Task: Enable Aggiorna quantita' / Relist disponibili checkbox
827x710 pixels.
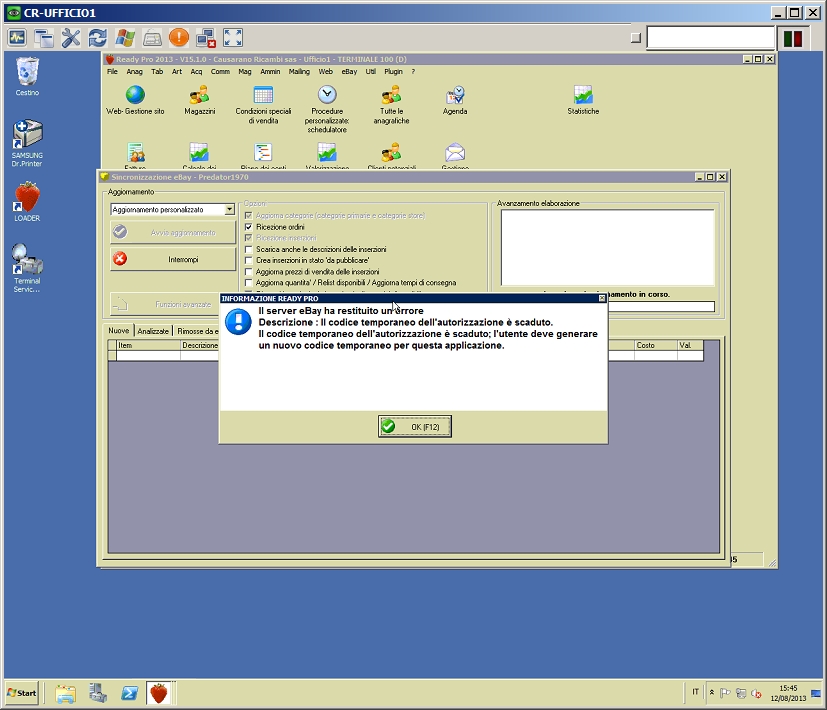Action: (248, 283)
